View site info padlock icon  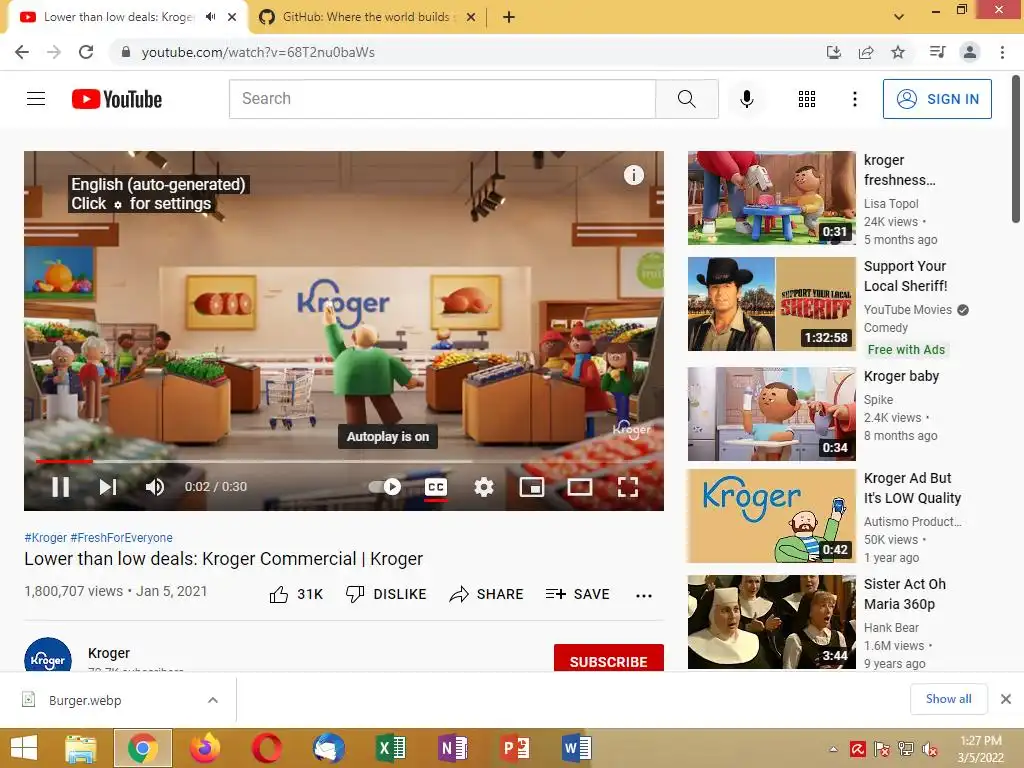point(125,52)
